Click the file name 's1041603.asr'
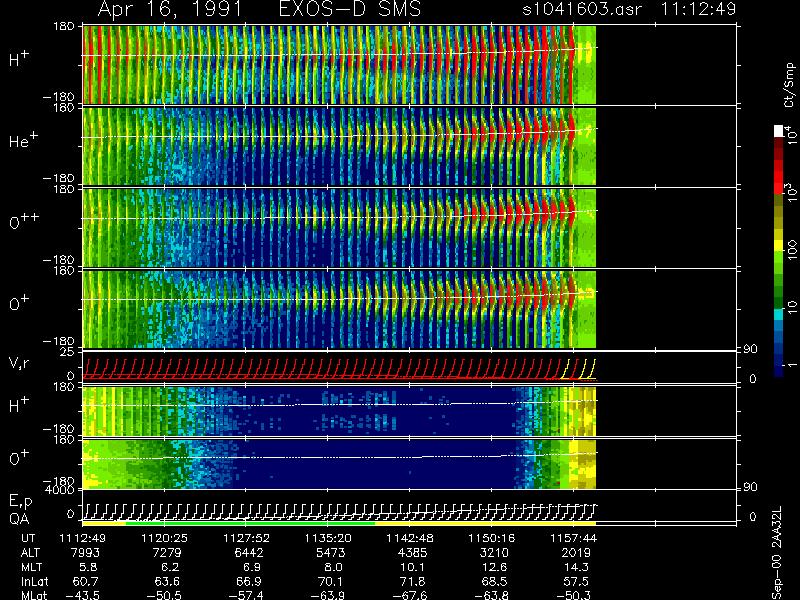This screenshot has width=800, height=600. [582, 9]
